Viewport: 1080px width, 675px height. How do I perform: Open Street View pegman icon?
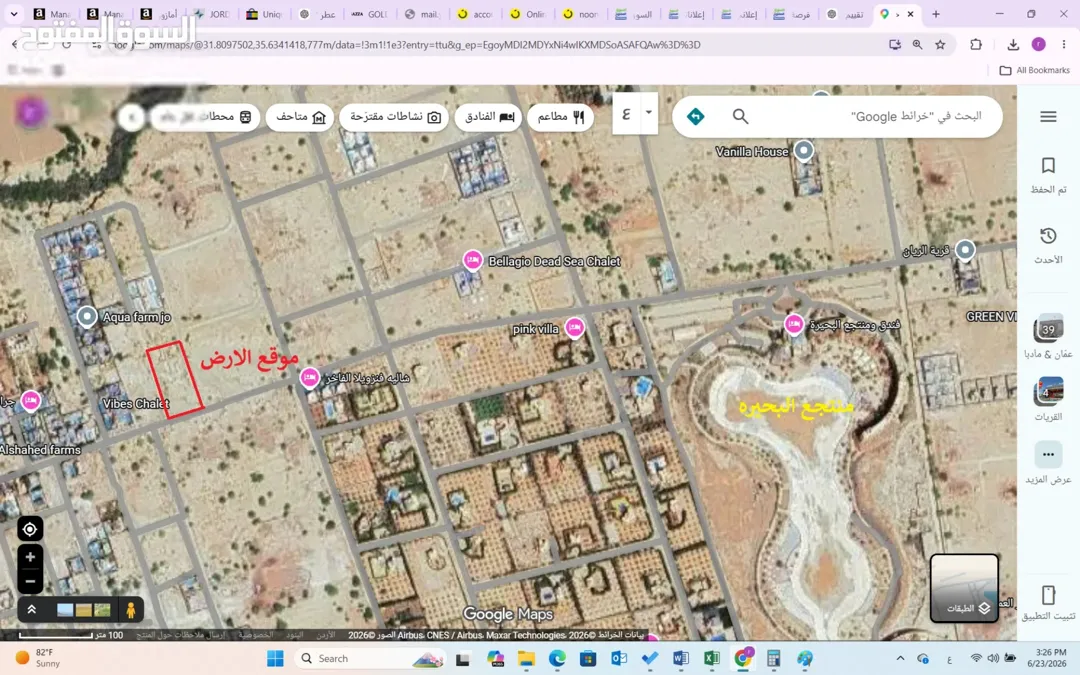(130, 610)
